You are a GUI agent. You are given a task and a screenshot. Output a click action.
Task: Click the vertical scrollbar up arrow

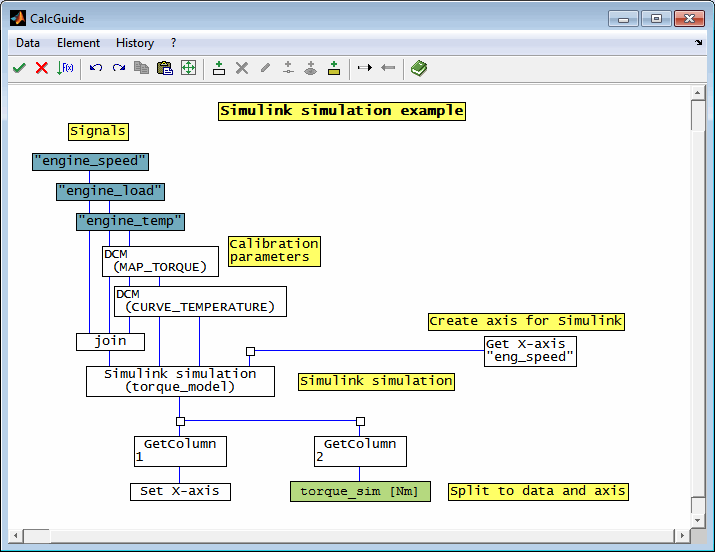(x=698, y=93)
